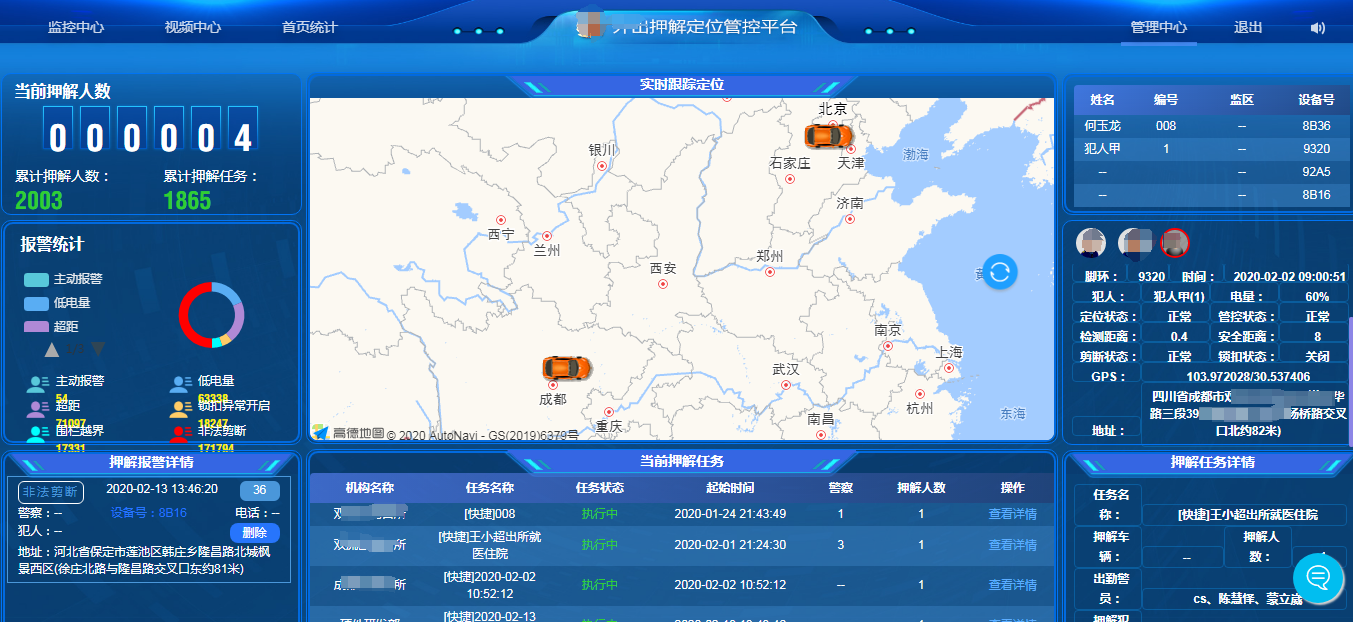Image resolution: width=1353 pixels, height=622 pixels.
Task: Select the orange car marker near Chengdu
Action: click(x=566, y=368)
